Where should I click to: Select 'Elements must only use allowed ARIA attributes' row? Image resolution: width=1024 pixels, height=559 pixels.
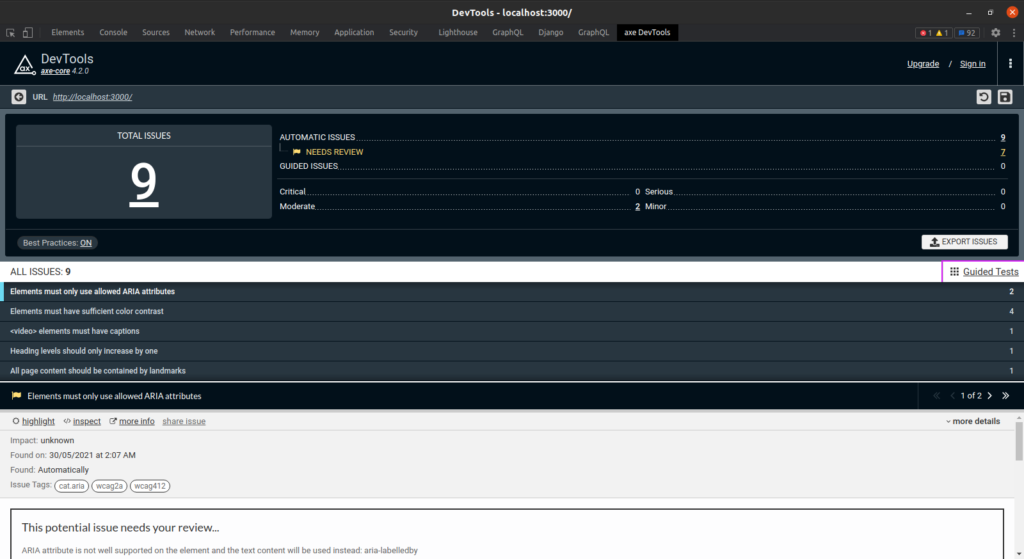512,292
